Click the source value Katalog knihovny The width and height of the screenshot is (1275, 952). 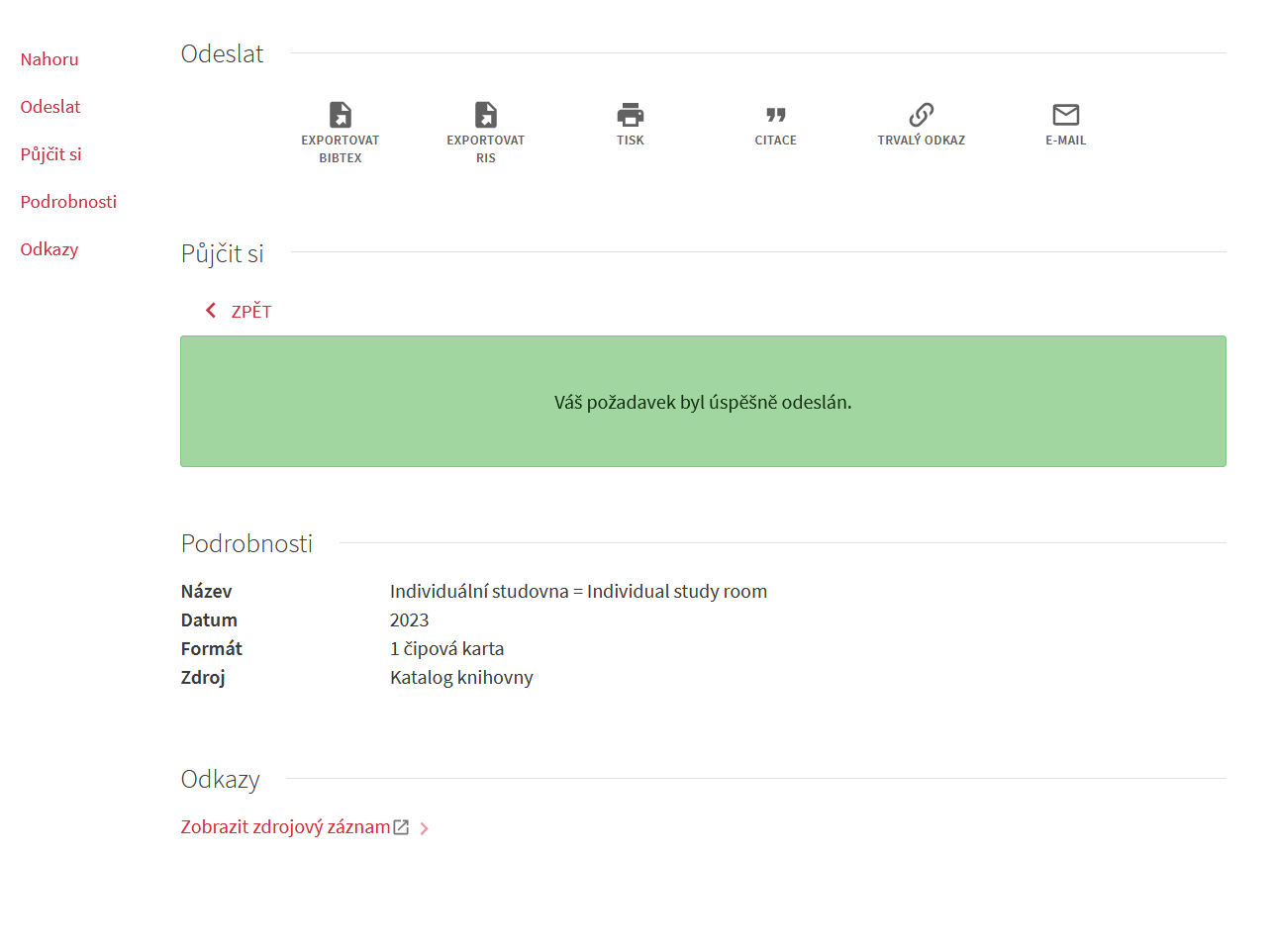[x=461, y=678]
